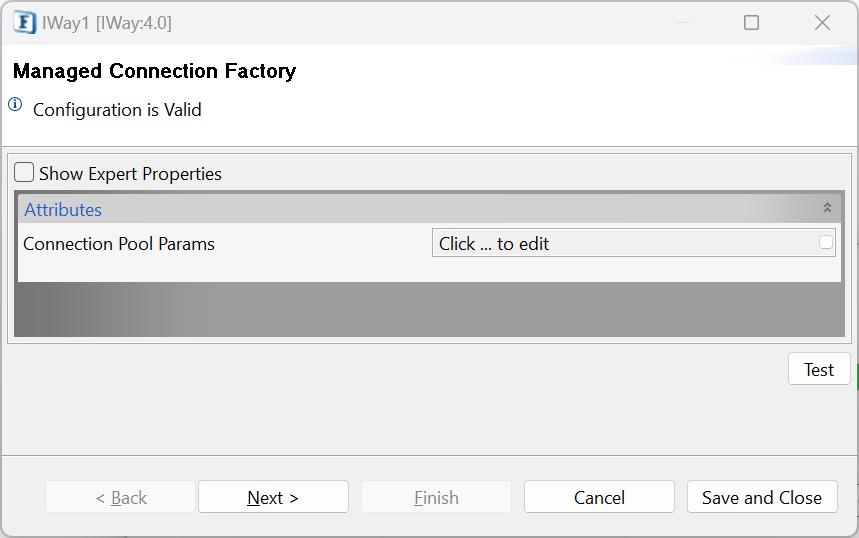Select the Connection Pool Params row label
The image size is (859, 538).
pyautogui.click(x=119, y=244)
